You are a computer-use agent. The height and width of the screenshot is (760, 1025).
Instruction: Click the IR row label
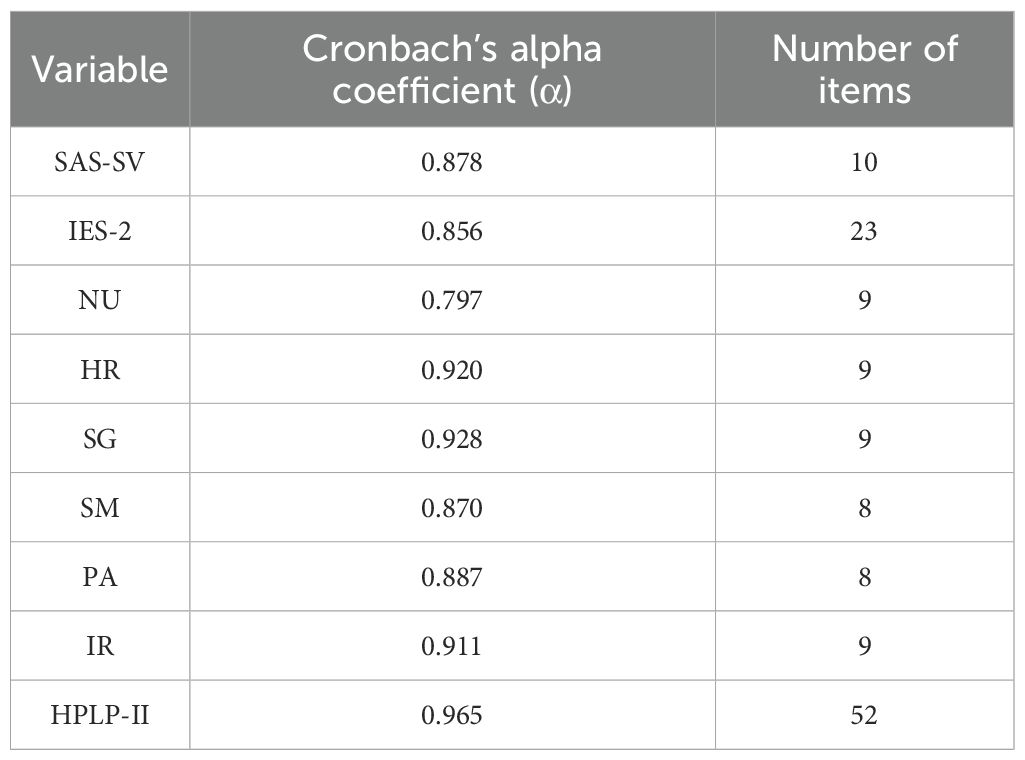(99, 646)
